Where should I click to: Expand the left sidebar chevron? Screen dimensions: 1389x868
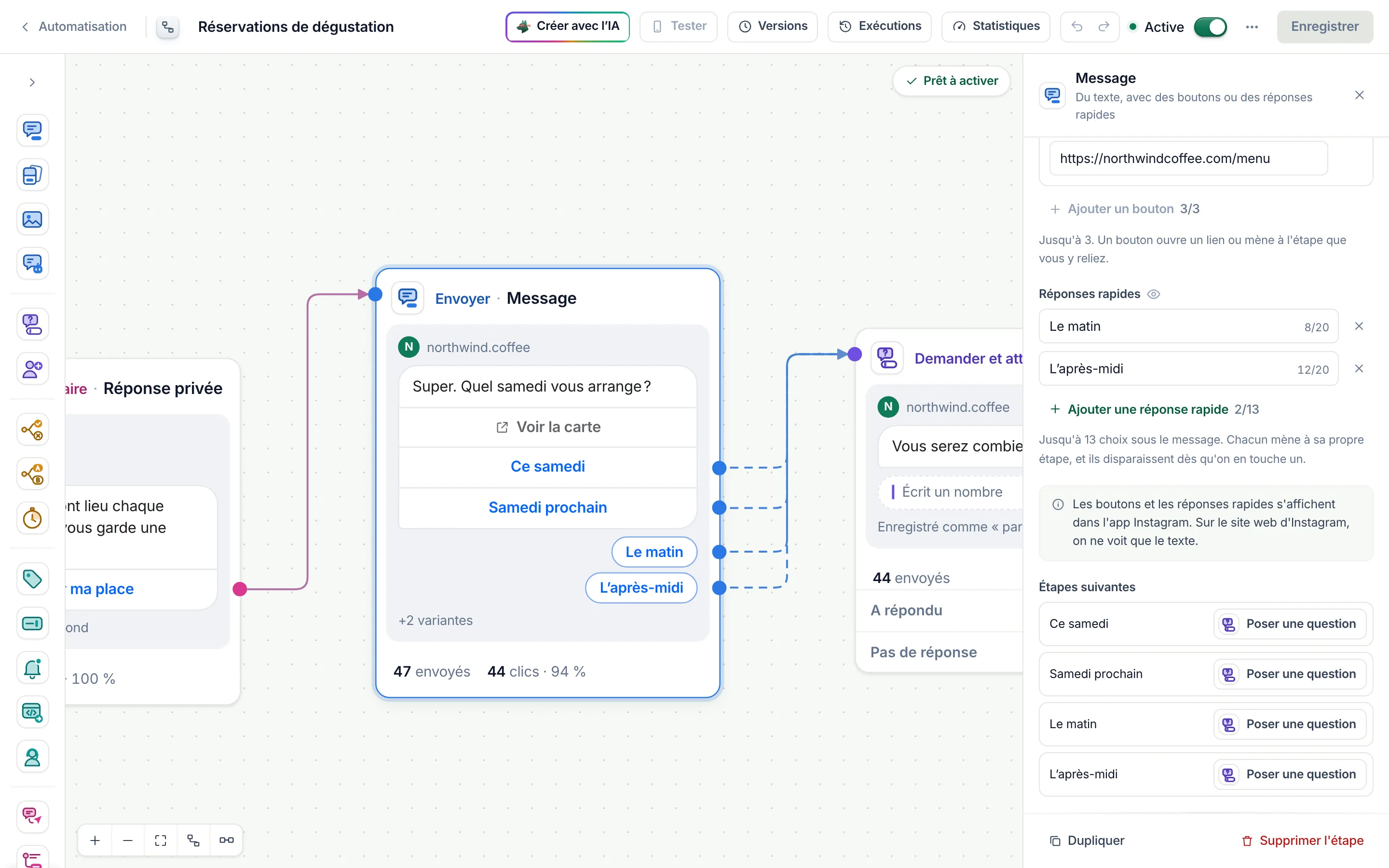(32, 82)
